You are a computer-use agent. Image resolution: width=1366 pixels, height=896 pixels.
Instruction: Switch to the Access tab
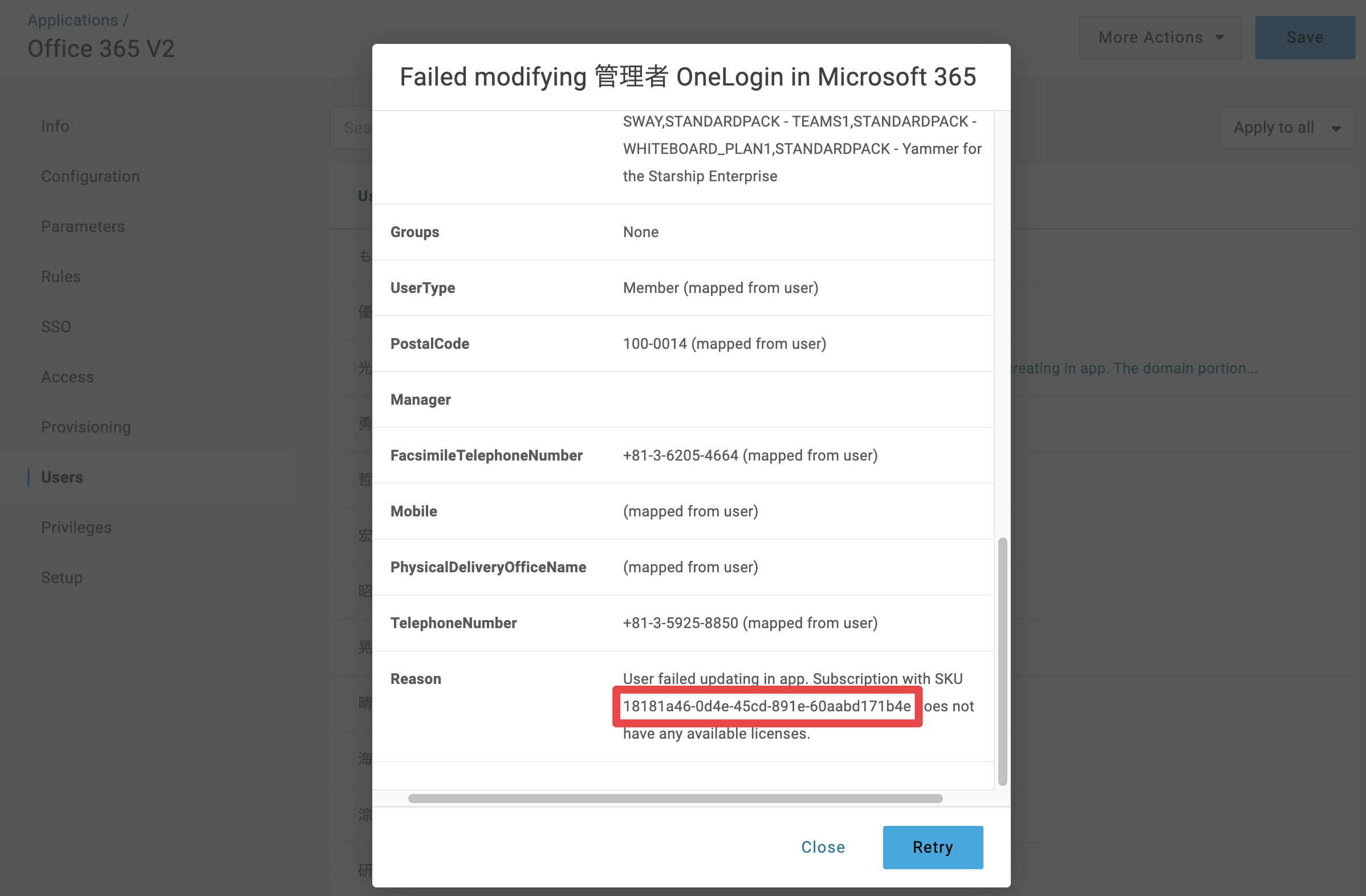[x=68, y=377]
